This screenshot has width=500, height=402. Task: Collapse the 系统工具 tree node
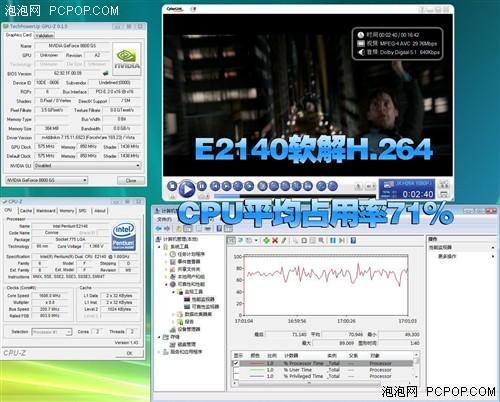pyautogui.click(x=160, y=247)
